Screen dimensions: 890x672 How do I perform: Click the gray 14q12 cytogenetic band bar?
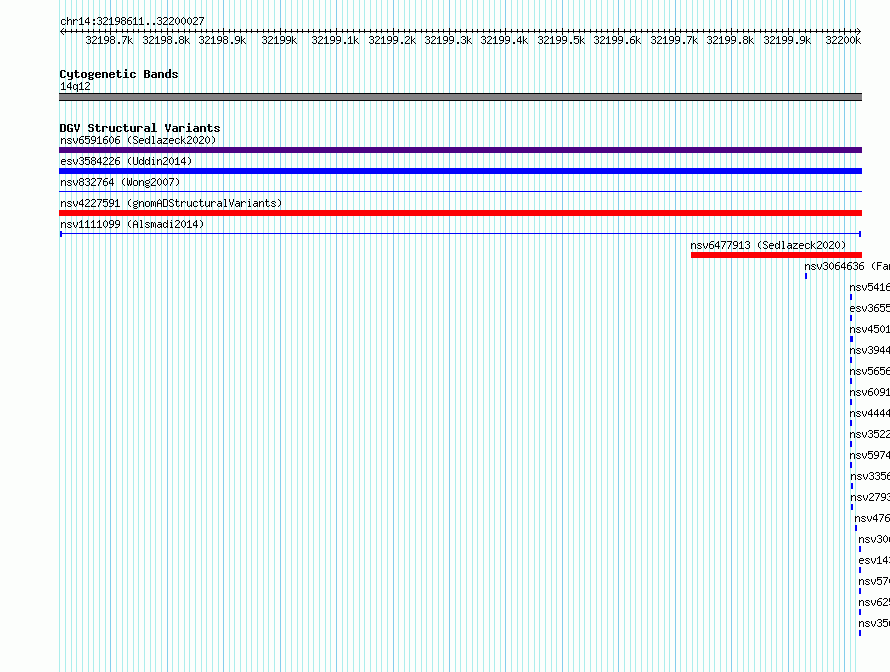460,97
